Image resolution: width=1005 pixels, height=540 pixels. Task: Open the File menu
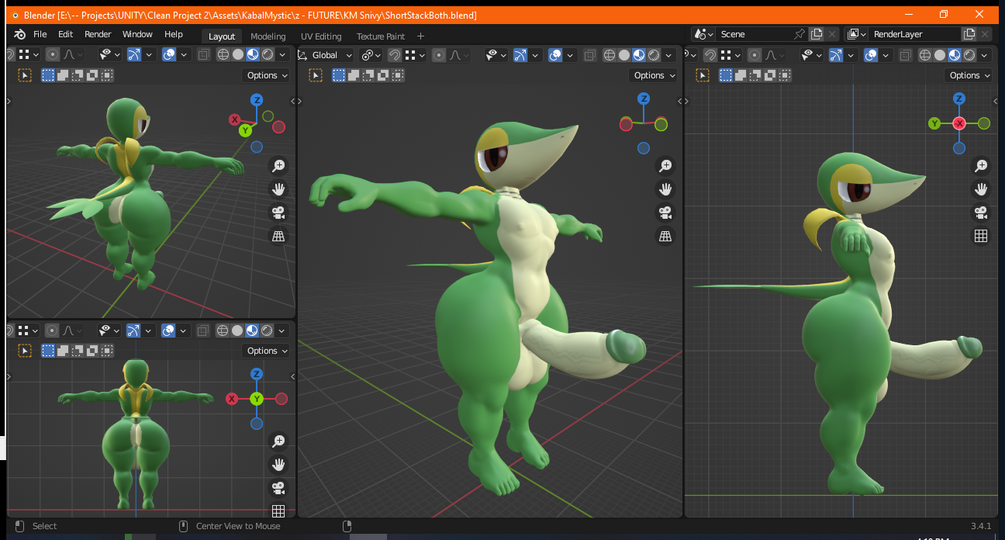40,35
